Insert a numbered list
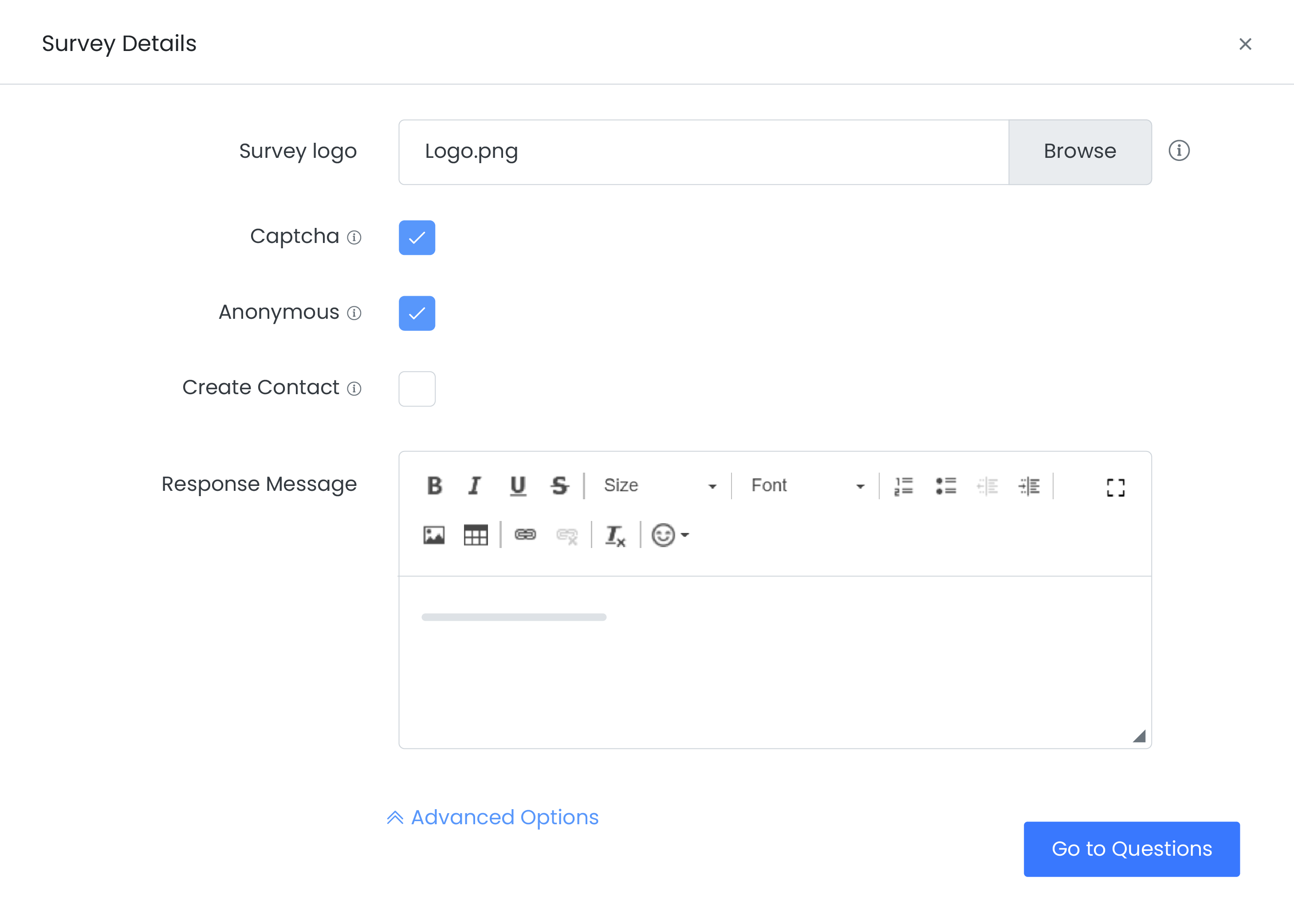Screen dimensions: 1294x924 click(x=904, y=486)
